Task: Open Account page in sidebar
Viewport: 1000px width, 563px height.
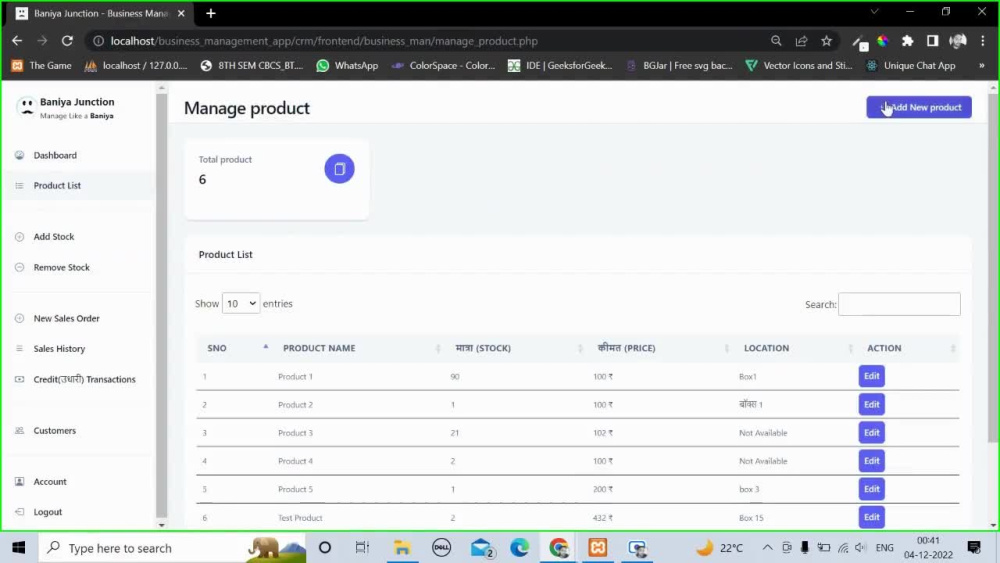Action: (x=50, y=481)
